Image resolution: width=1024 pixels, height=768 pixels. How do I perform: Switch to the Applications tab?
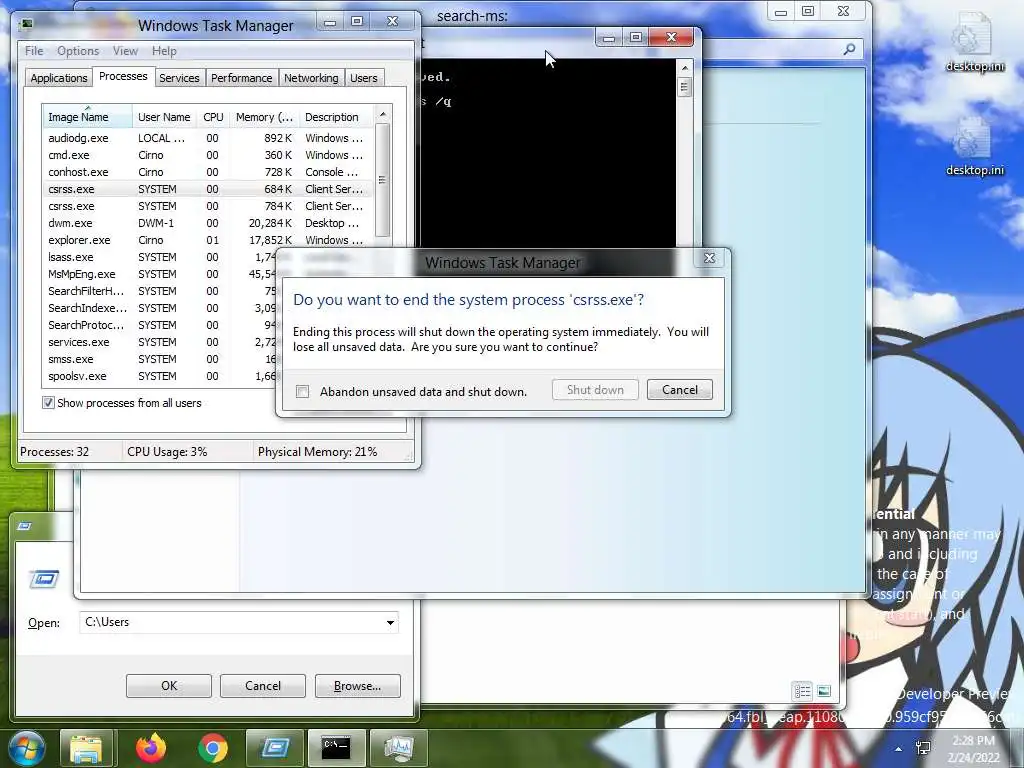tap(59, 78)
